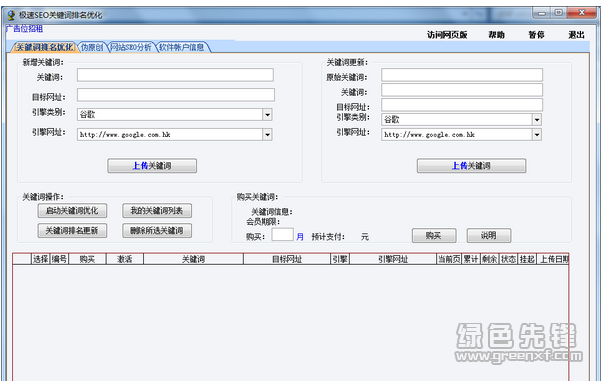Image resolution: width=604 pixels, height=381 pixels.
Task: Click 累计 column header
Action: [x=471, y=259]
